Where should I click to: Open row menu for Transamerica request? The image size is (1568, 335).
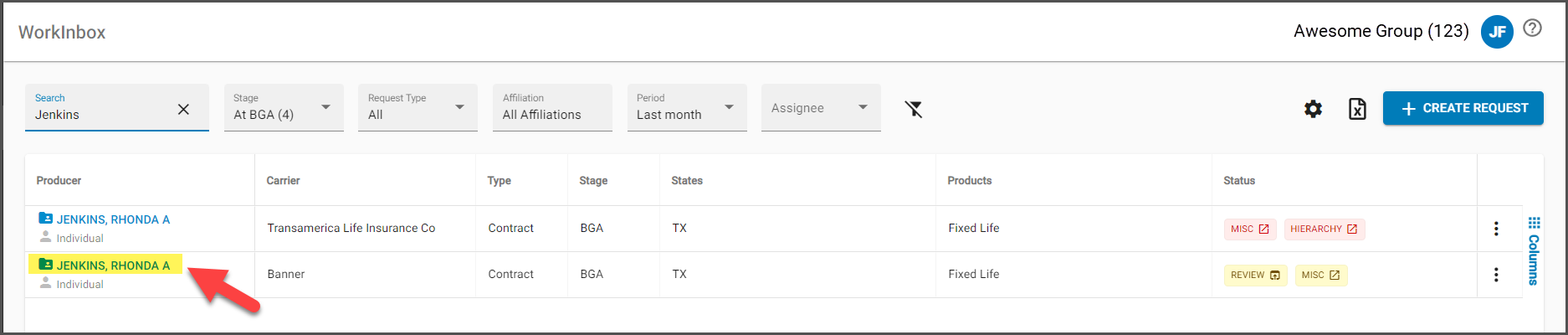[x=1496, y=229]
